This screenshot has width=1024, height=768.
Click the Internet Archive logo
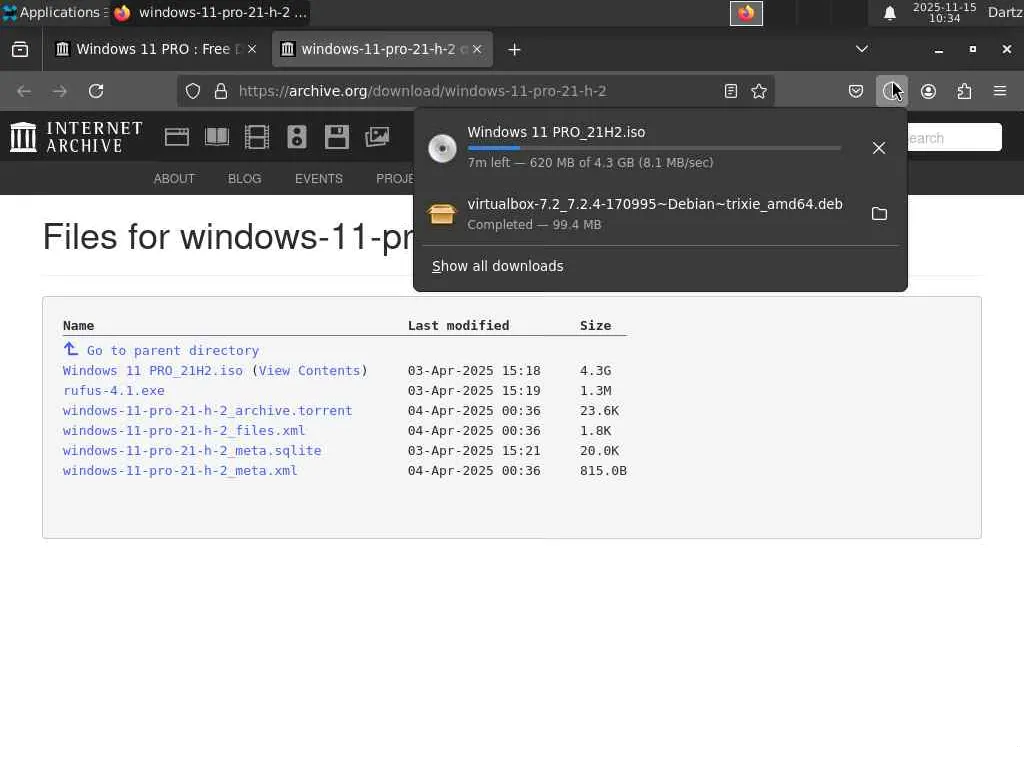(76, 137)
